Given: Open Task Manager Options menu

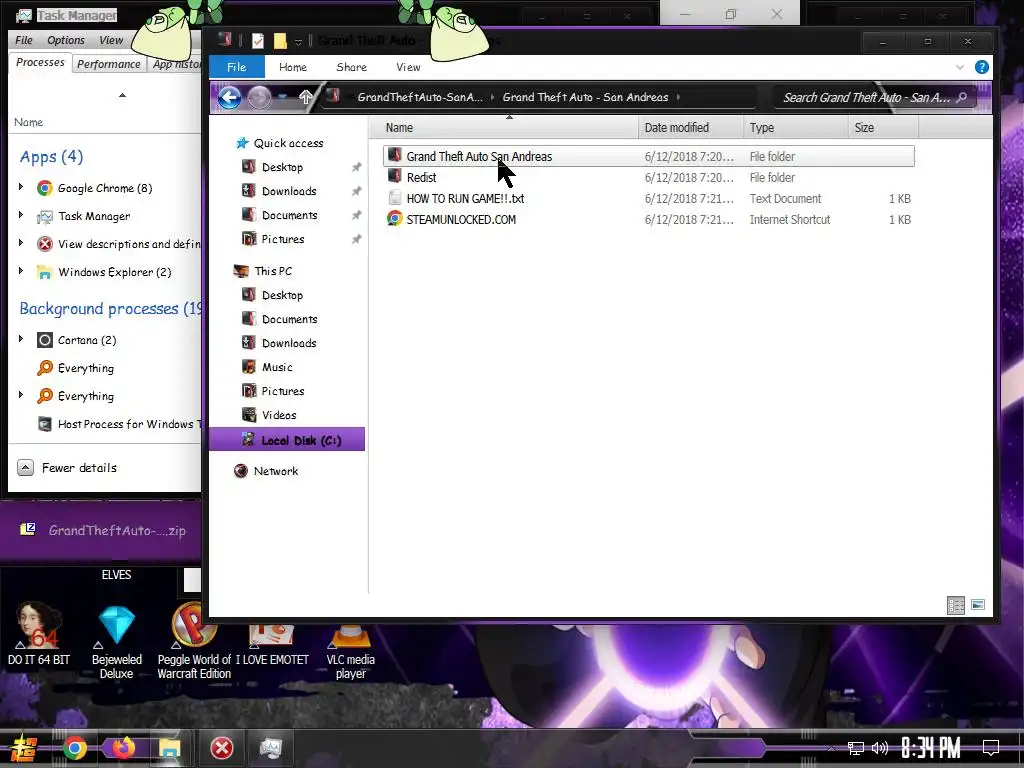Looking at the screenshot, I should coord(66,40).
